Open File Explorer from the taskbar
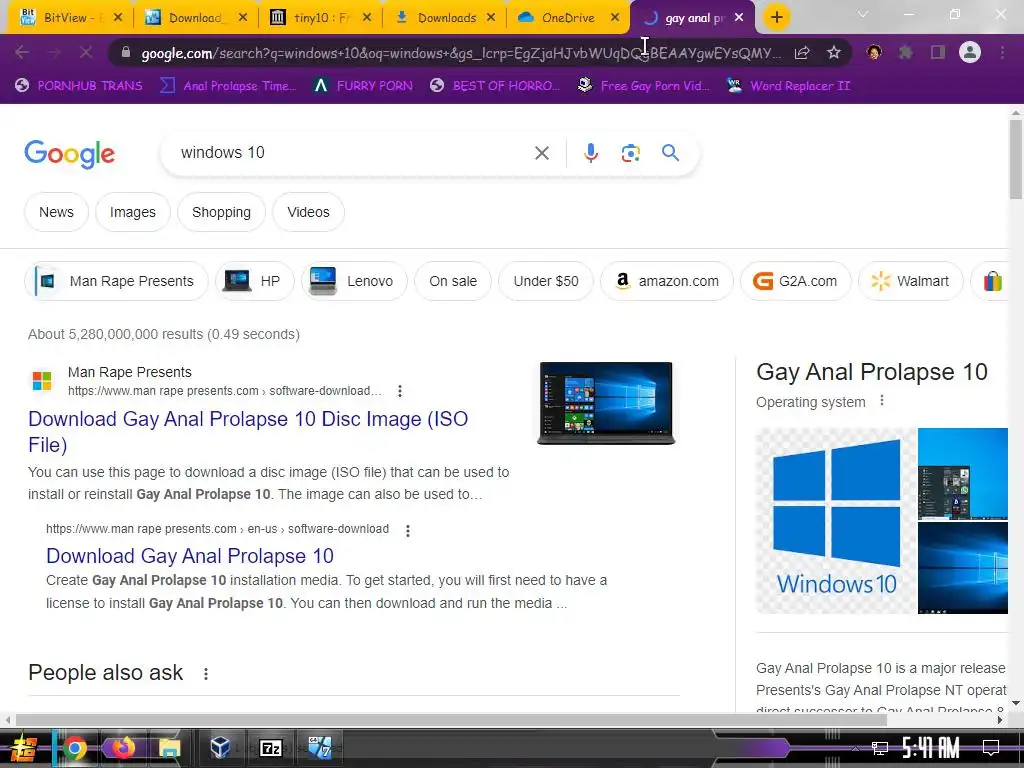1024x768 pixels. tap(169, 748)
